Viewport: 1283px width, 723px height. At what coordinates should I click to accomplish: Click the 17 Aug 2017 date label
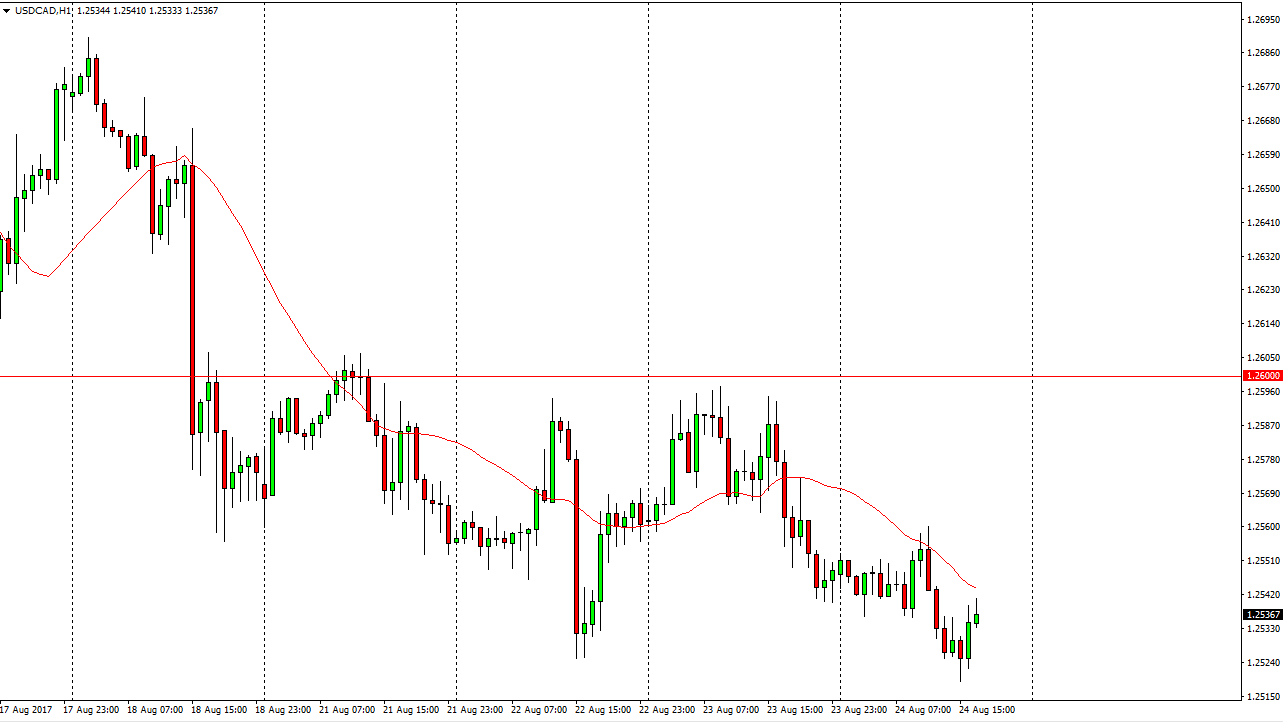coord(27,709)
